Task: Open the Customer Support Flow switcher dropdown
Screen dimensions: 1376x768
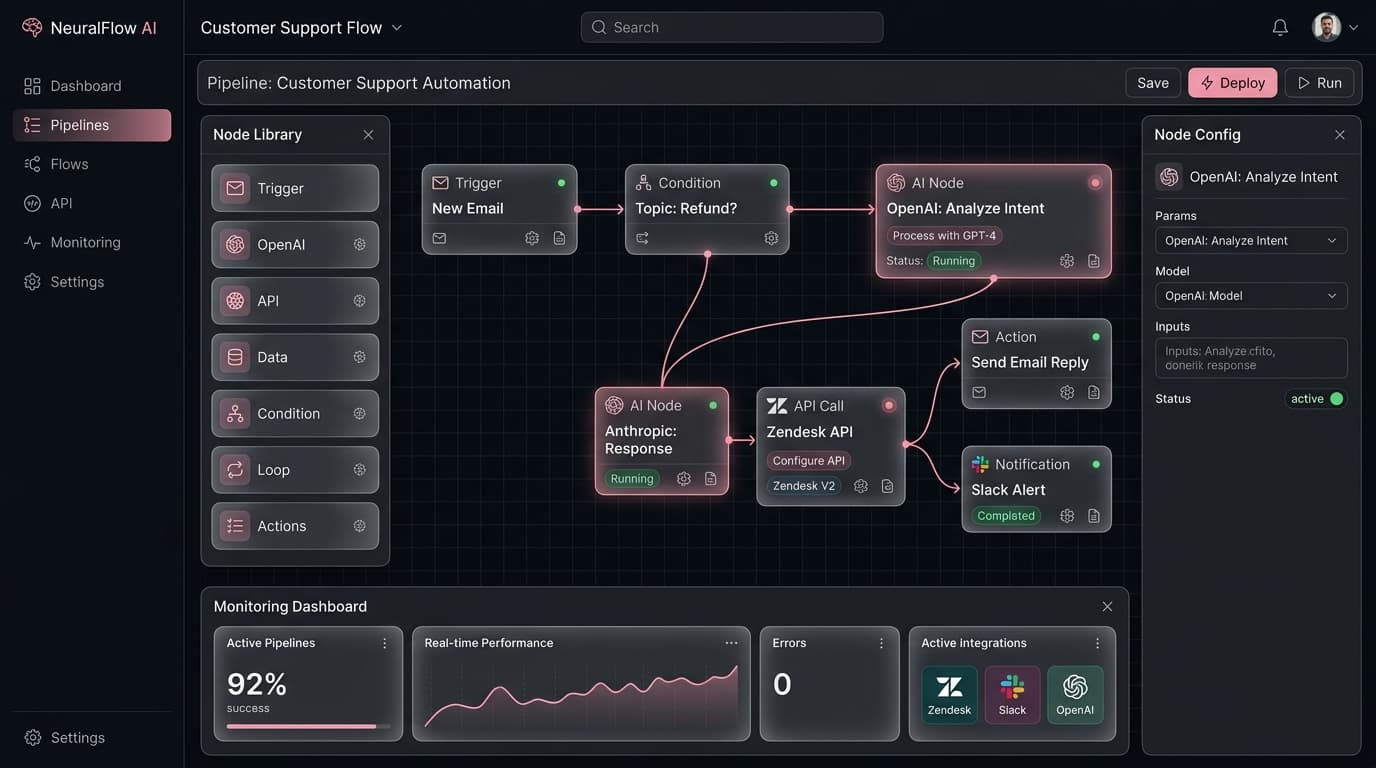Action: (x=301, y=27)
